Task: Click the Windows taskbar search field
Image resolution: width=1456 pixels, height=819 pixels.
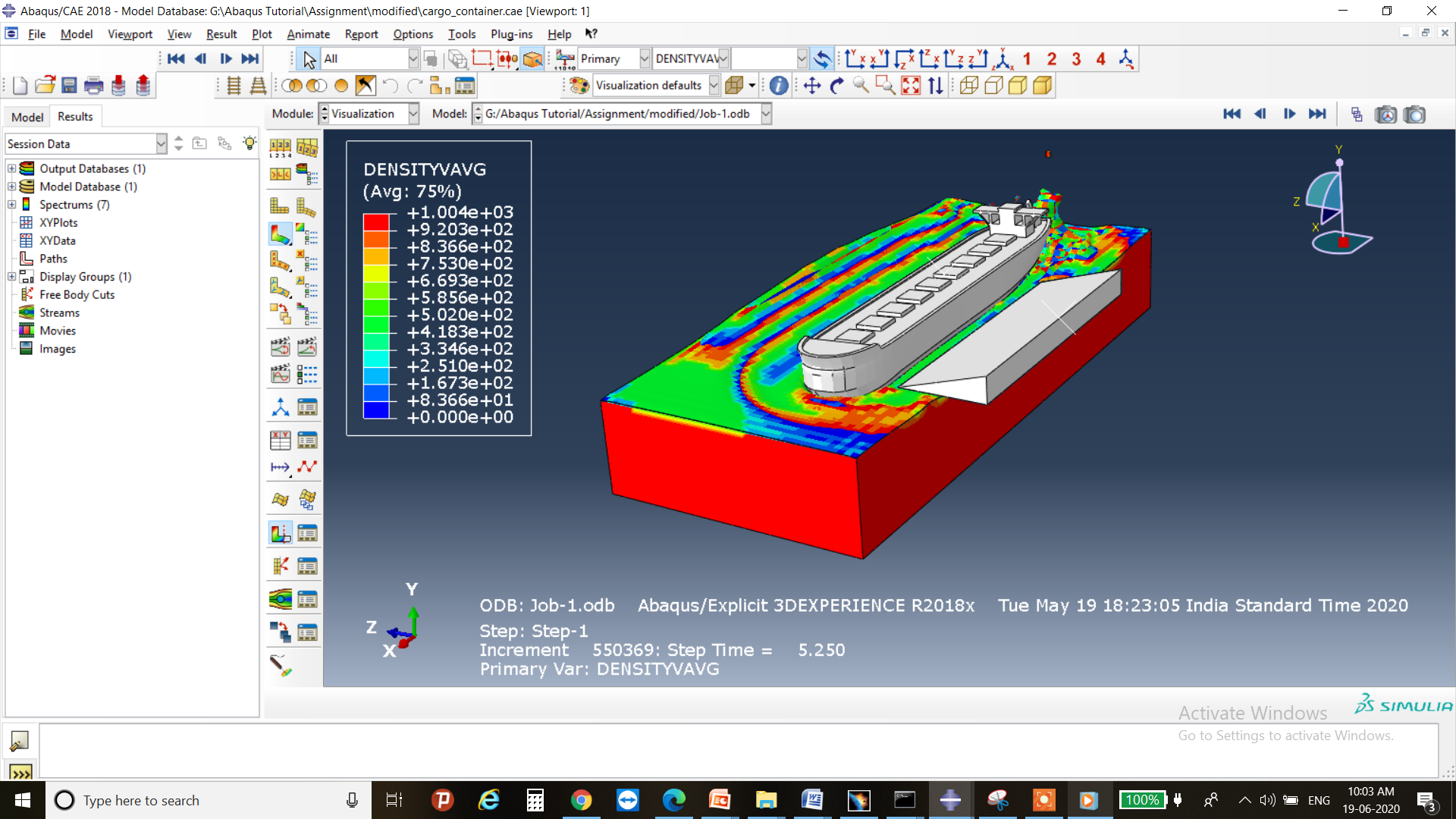Action: pos(208,800)
